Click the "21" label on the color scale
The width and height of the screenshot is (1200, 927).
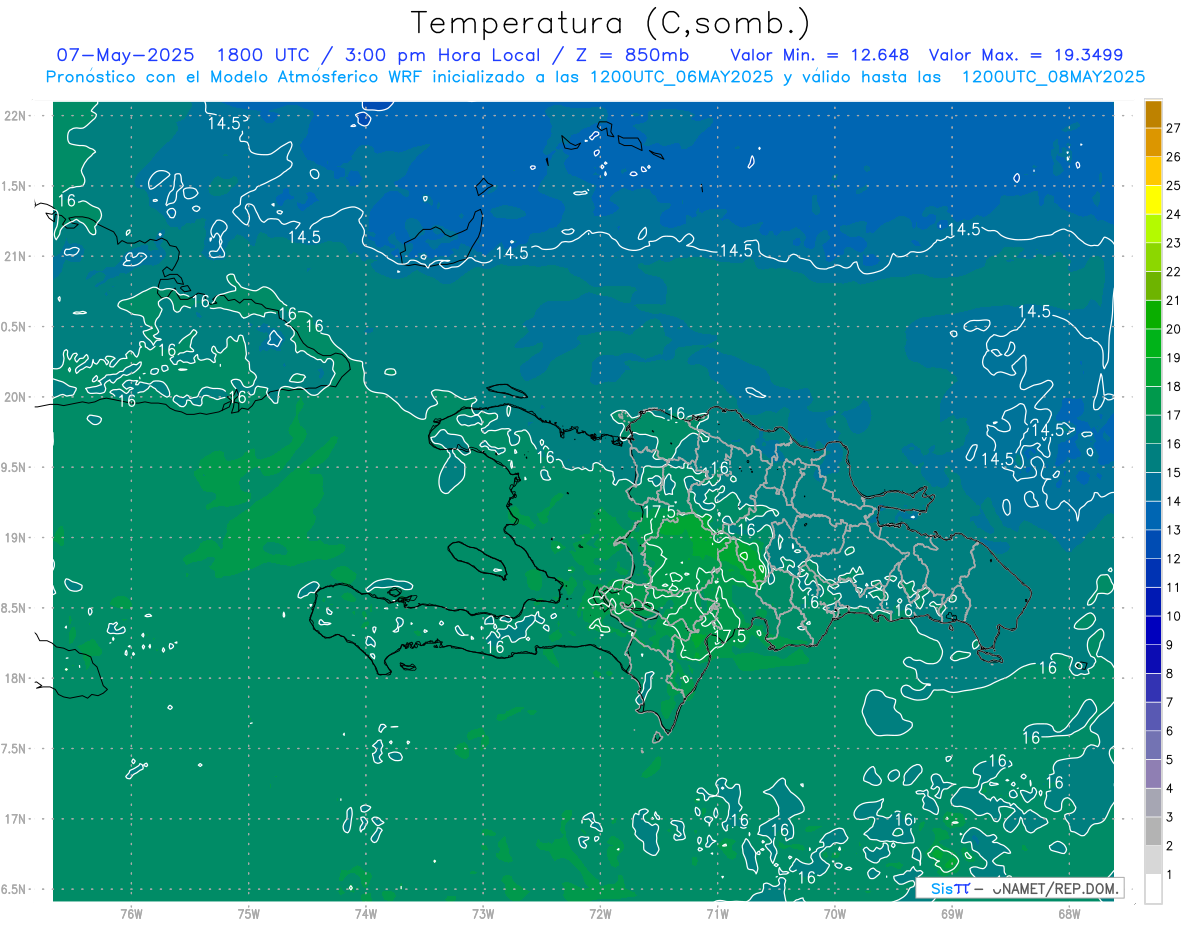tap(1173, 301)
